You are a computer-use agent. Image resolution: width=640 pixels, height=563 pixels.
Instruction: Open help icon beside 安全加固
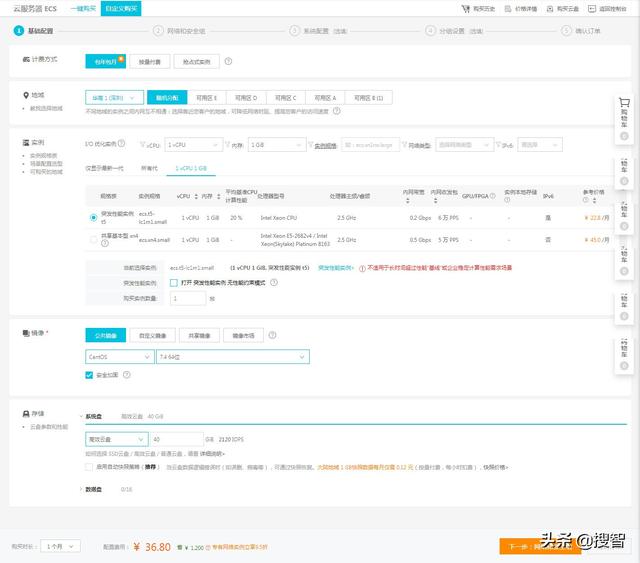coord(127,374)
